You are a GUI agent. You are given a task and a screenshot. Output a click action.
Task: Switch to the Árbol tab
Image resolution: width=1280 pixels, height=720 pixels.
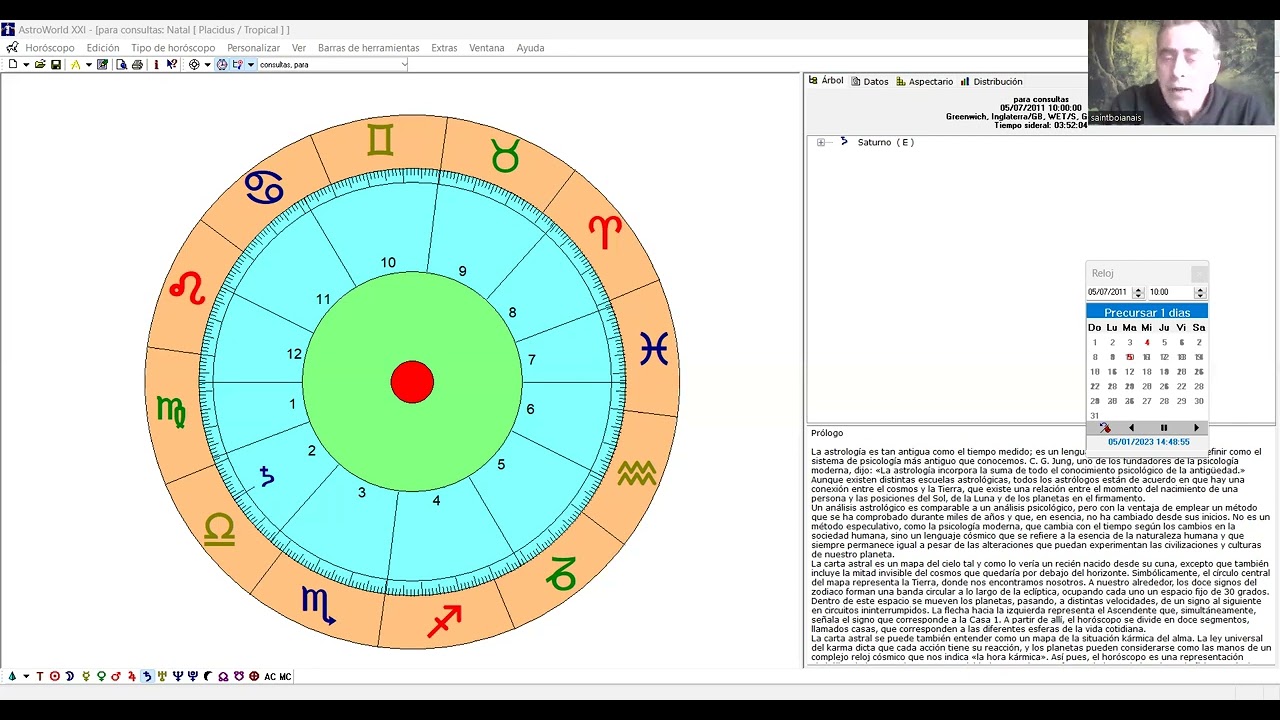coord(826,81)
